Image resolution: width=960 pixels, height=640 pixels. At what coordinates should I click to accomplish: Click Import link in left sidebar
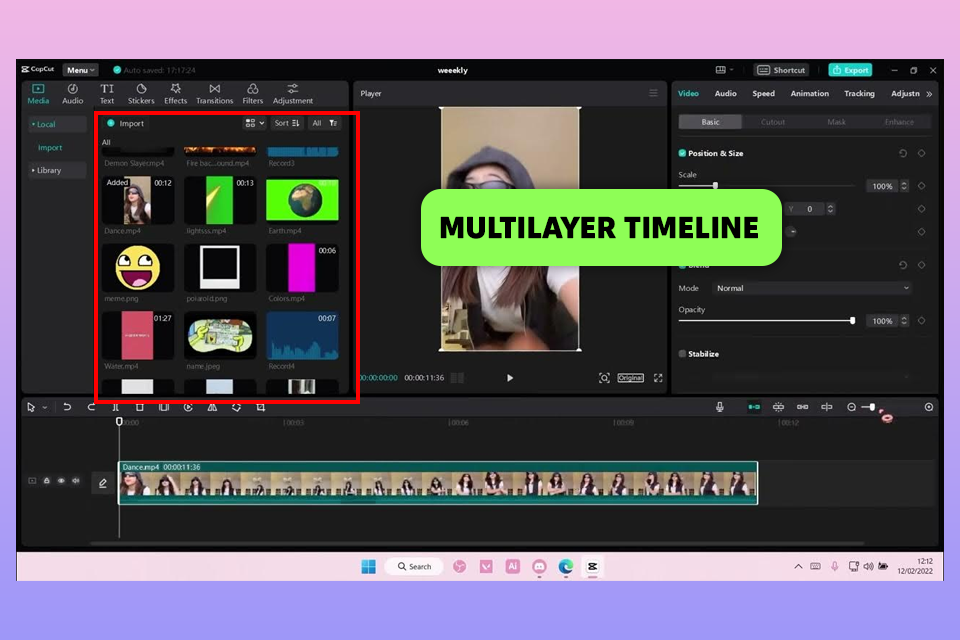(50, 148)
